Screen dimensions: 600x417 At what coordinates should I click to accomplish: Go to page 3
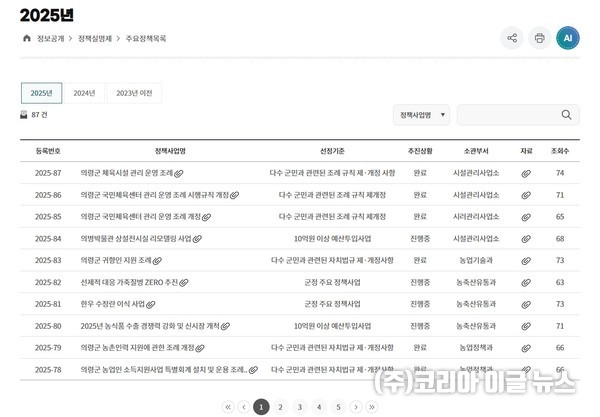300,407
